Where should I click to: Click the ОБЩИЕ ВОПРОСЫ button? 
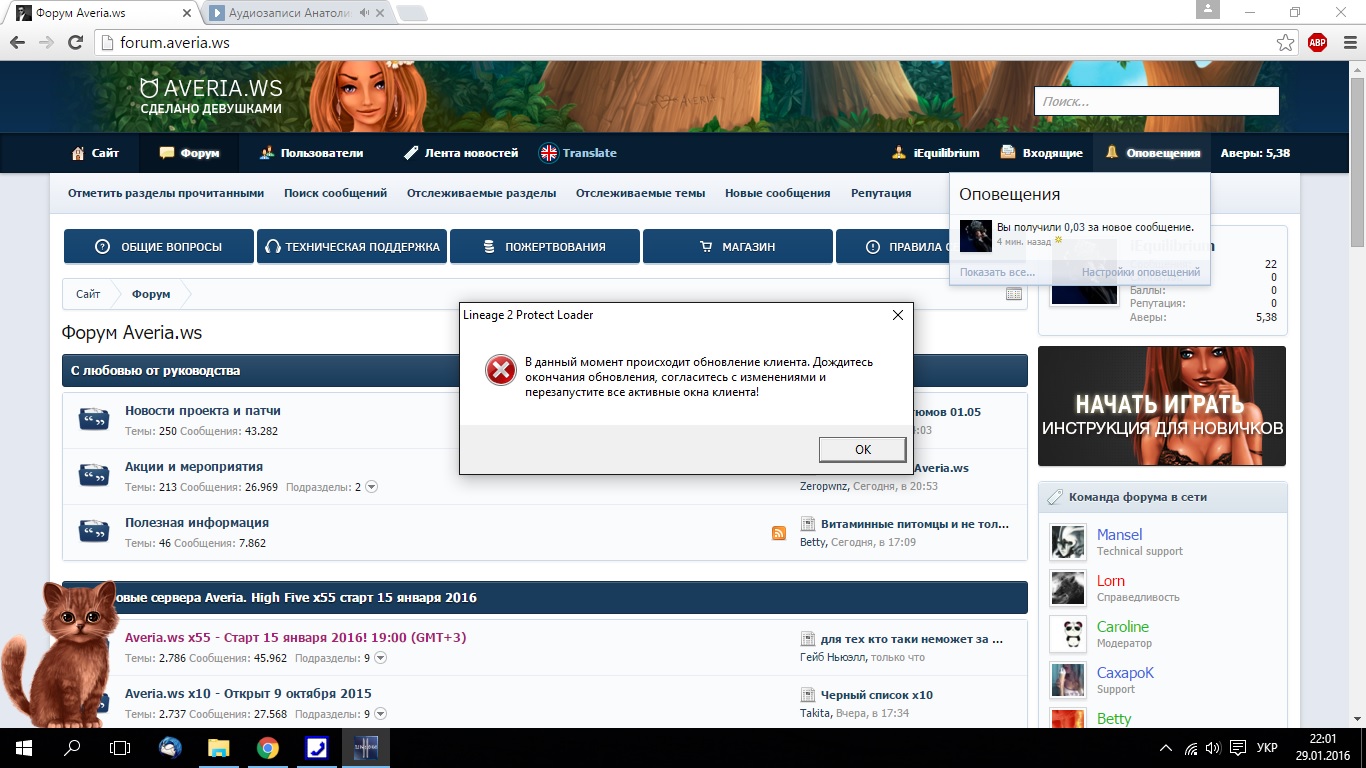(159, 246)
